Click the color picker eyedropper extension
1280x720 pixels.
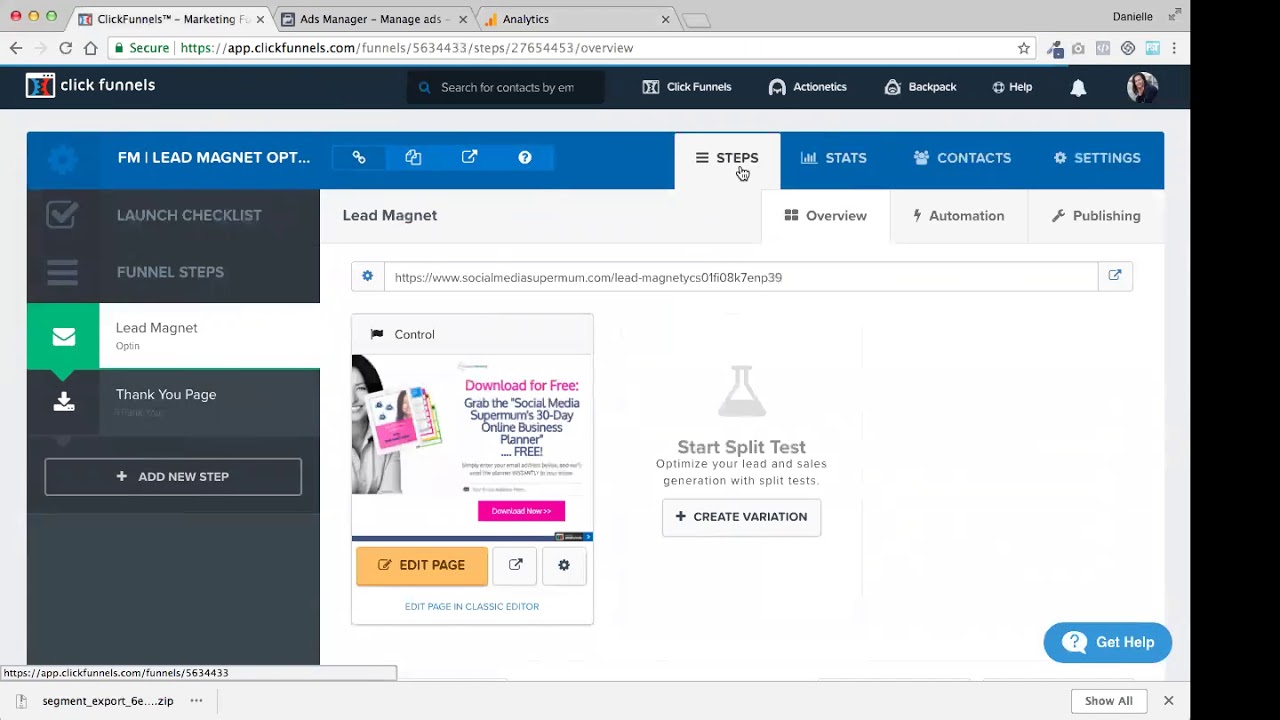pos(1054,48)
